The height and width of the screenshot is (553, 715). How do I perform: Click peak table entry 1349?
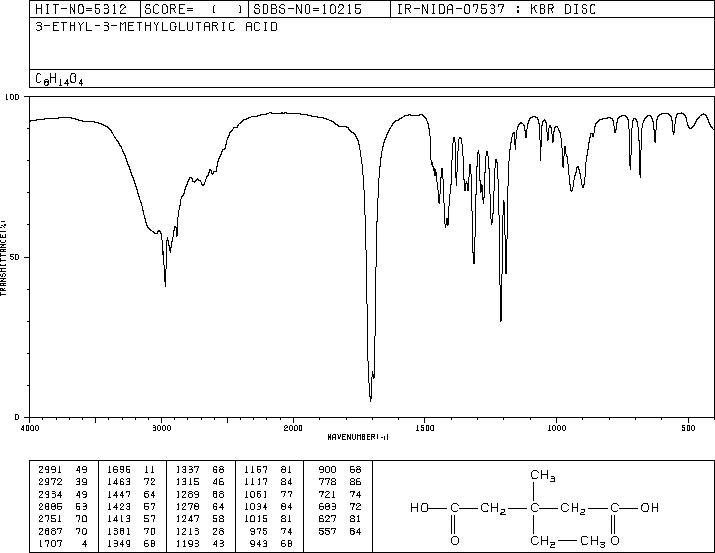pos(119,543)
